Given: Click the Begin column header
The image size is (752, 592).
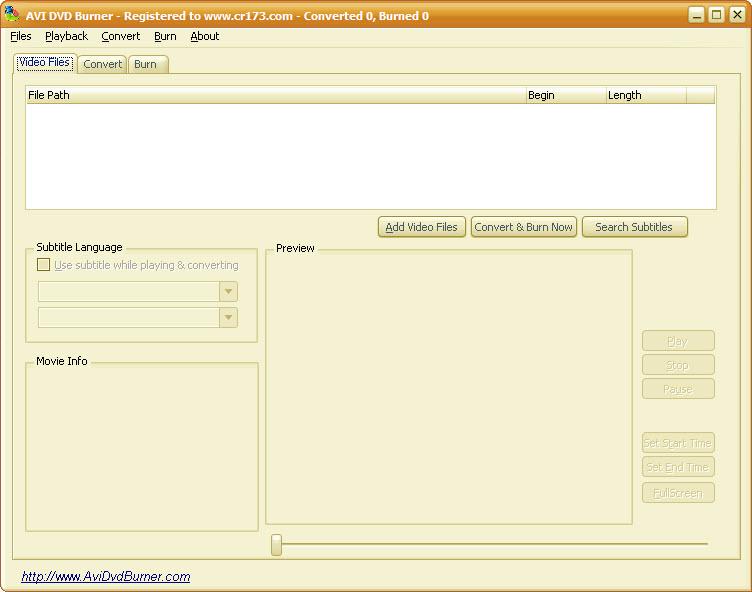Looking at the screenshot, I should [x=566, y=95].
